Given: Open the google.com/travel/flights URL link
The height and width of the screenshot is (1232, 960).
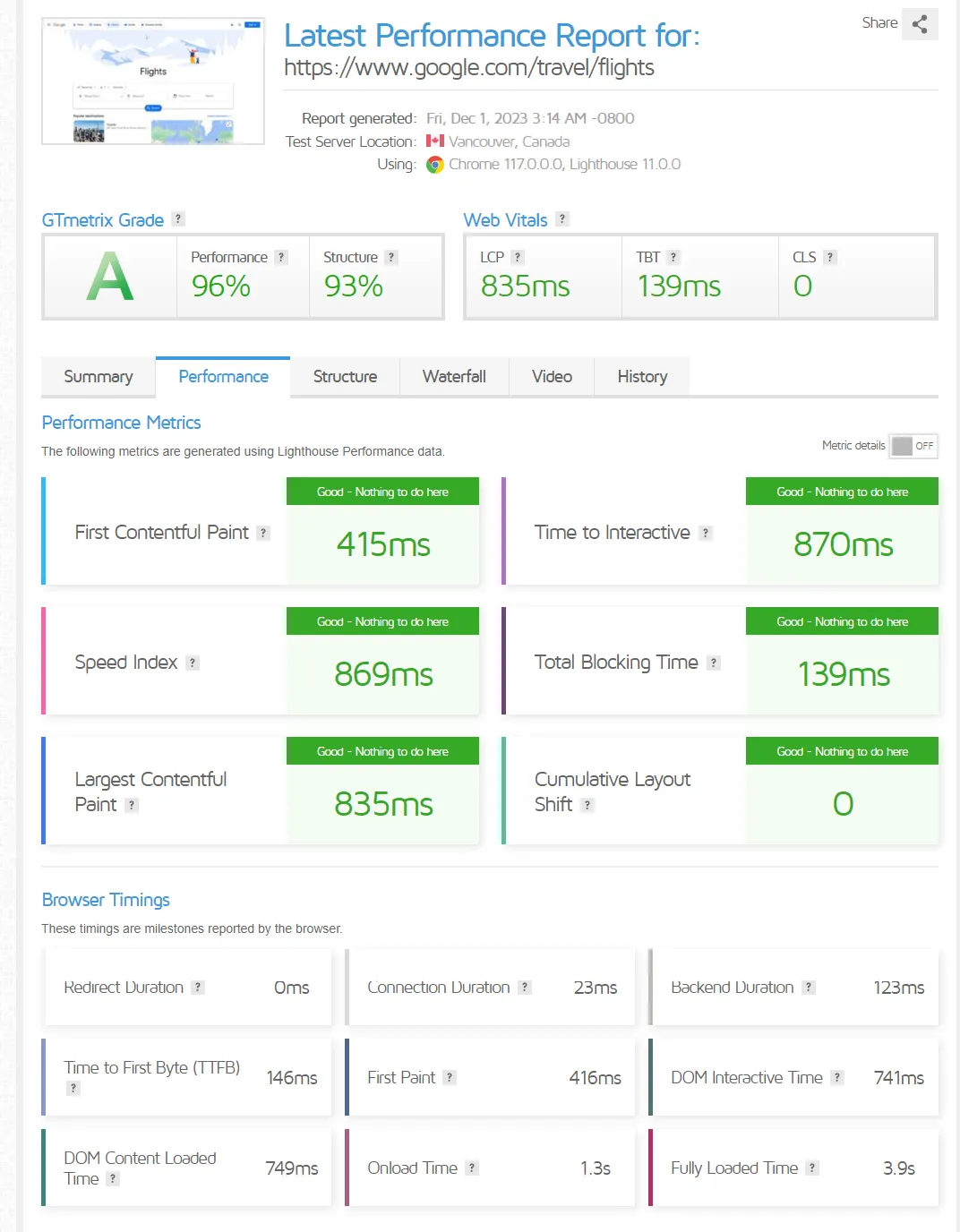Looking at the screenshot, I should pyautogui.click(x=469, y=68).
